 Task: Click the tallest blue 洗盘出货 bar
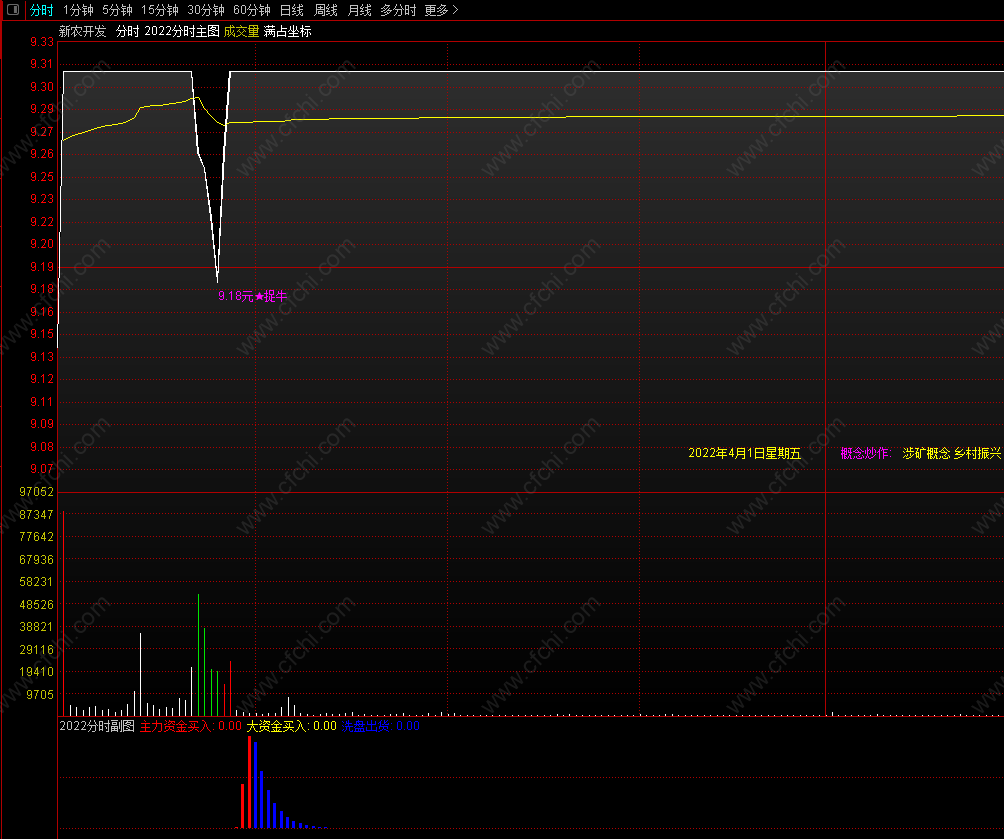pyautogui.click(x=255, y=785)
